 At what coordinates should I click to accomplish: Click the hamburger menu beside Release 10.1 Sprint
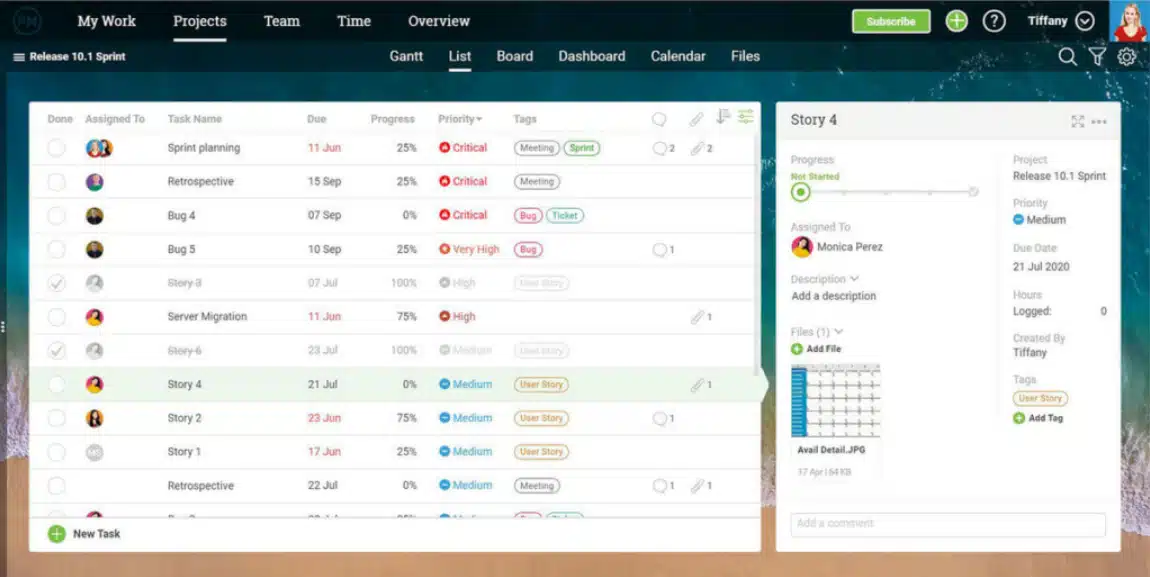(x=19, y=56)
